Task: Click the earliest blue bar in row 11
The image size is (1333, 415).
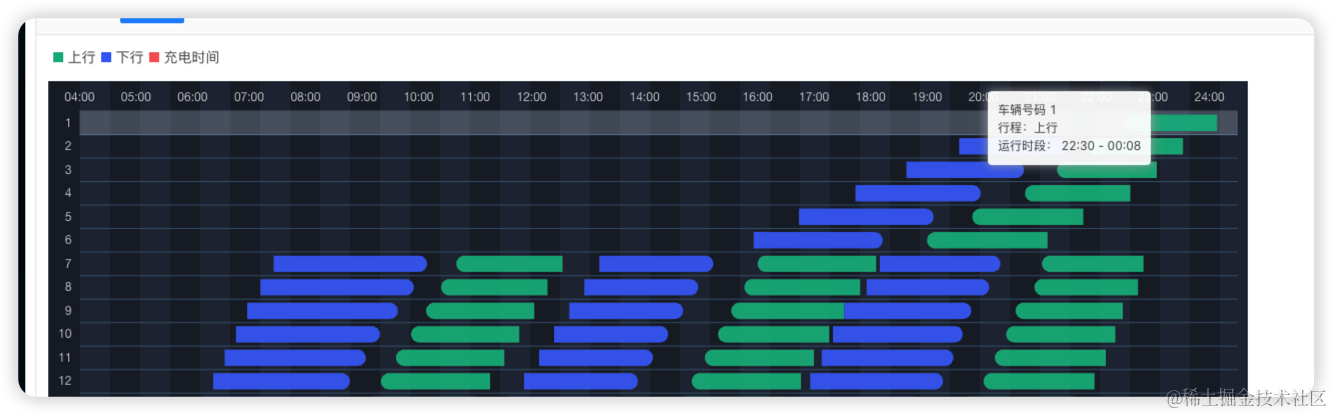Action: click(x=295, y=358)
